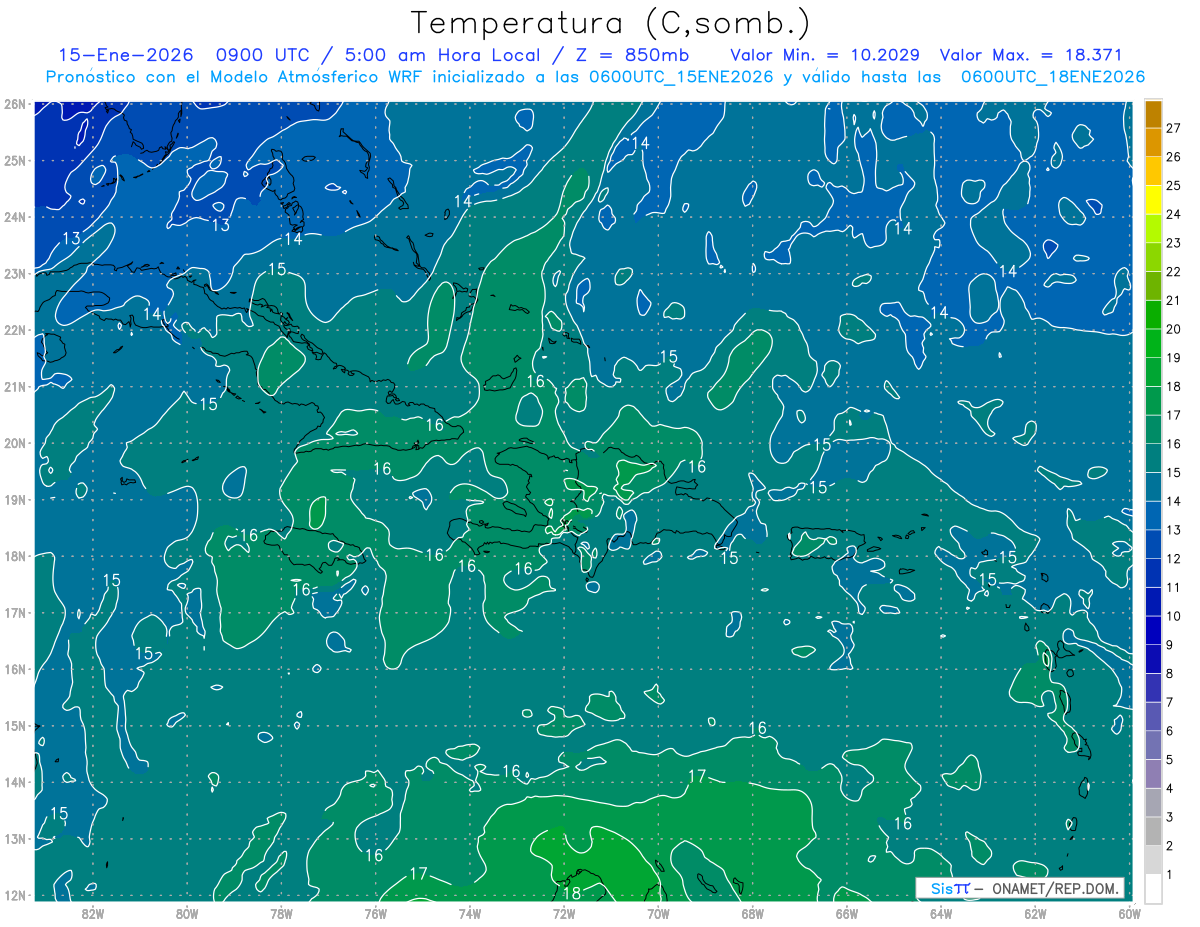Click the SisTT logo in credit box
This screenshot has height=927, width=1200.
pos(950,888)
